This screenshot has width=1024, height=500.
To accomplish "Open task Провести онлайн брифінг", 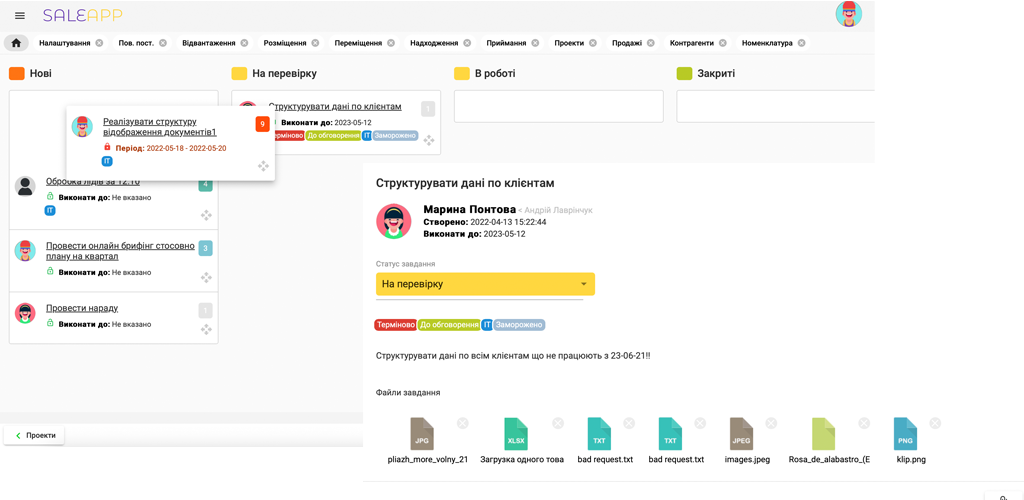I will click(120, 251).
